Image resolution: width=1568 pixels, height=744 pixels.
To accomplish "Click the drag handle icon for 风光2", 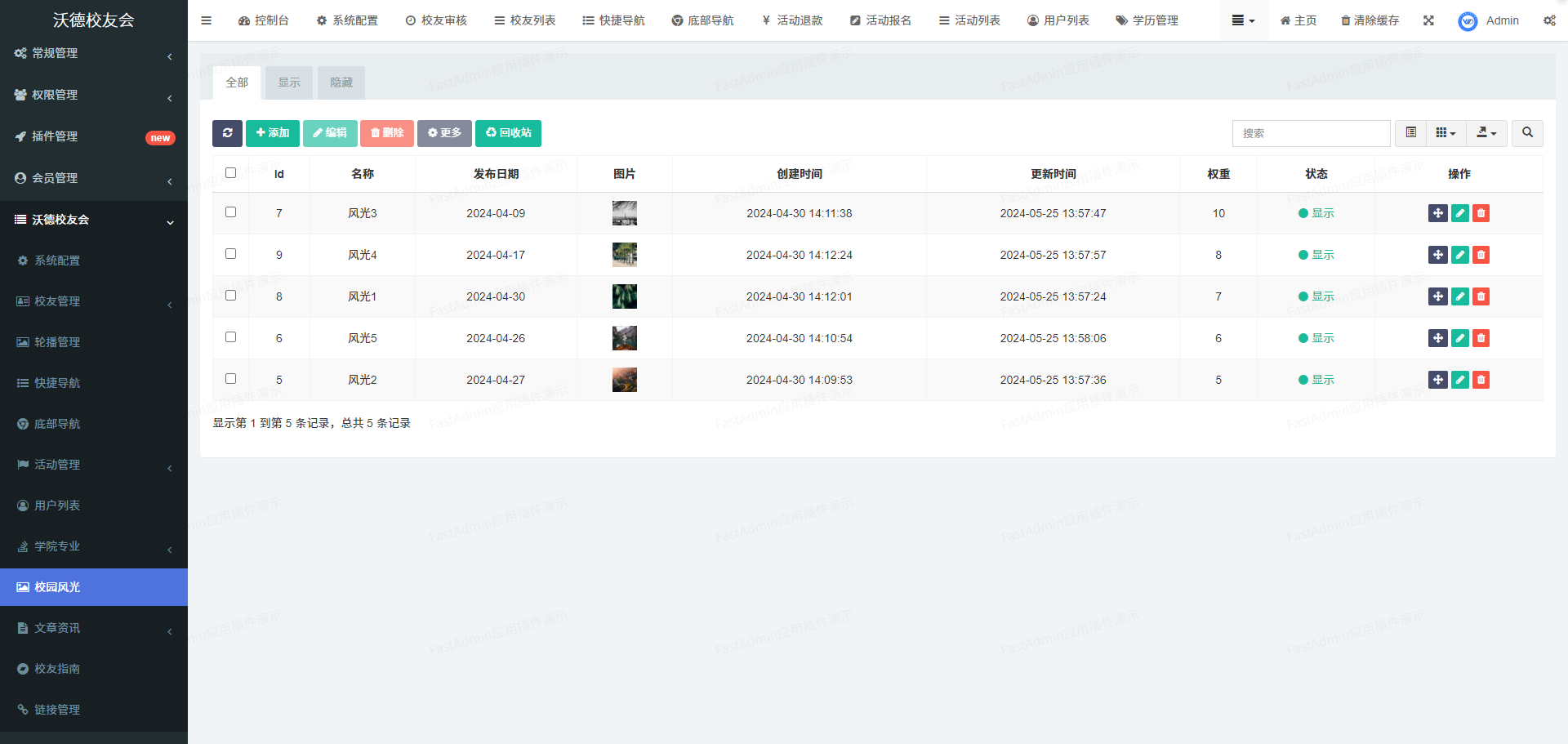I will pos(1438,380).
